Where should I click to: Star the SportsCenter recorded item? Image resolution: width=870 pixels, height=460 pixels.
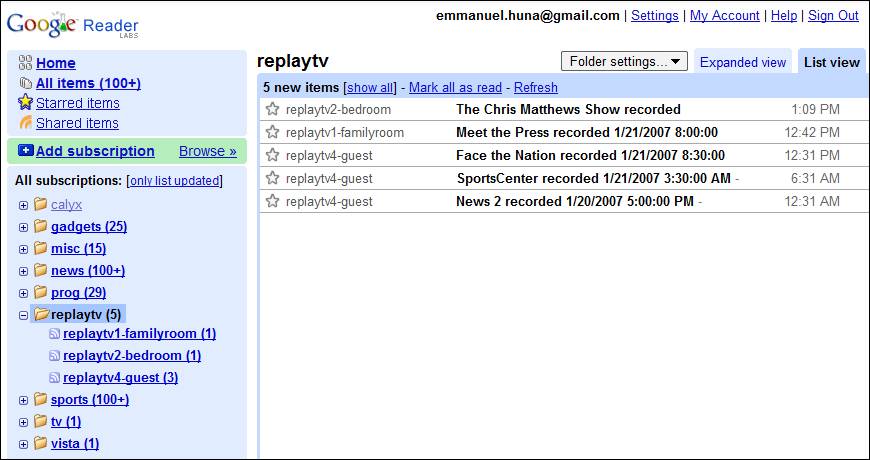point(272,178)
